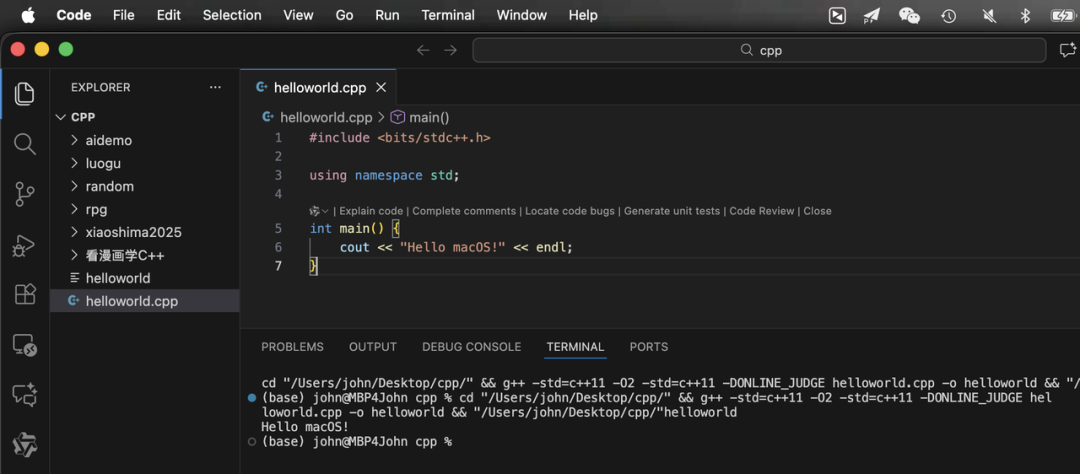
Task: Open the Edit menu
Action: (x=169, y=15)
